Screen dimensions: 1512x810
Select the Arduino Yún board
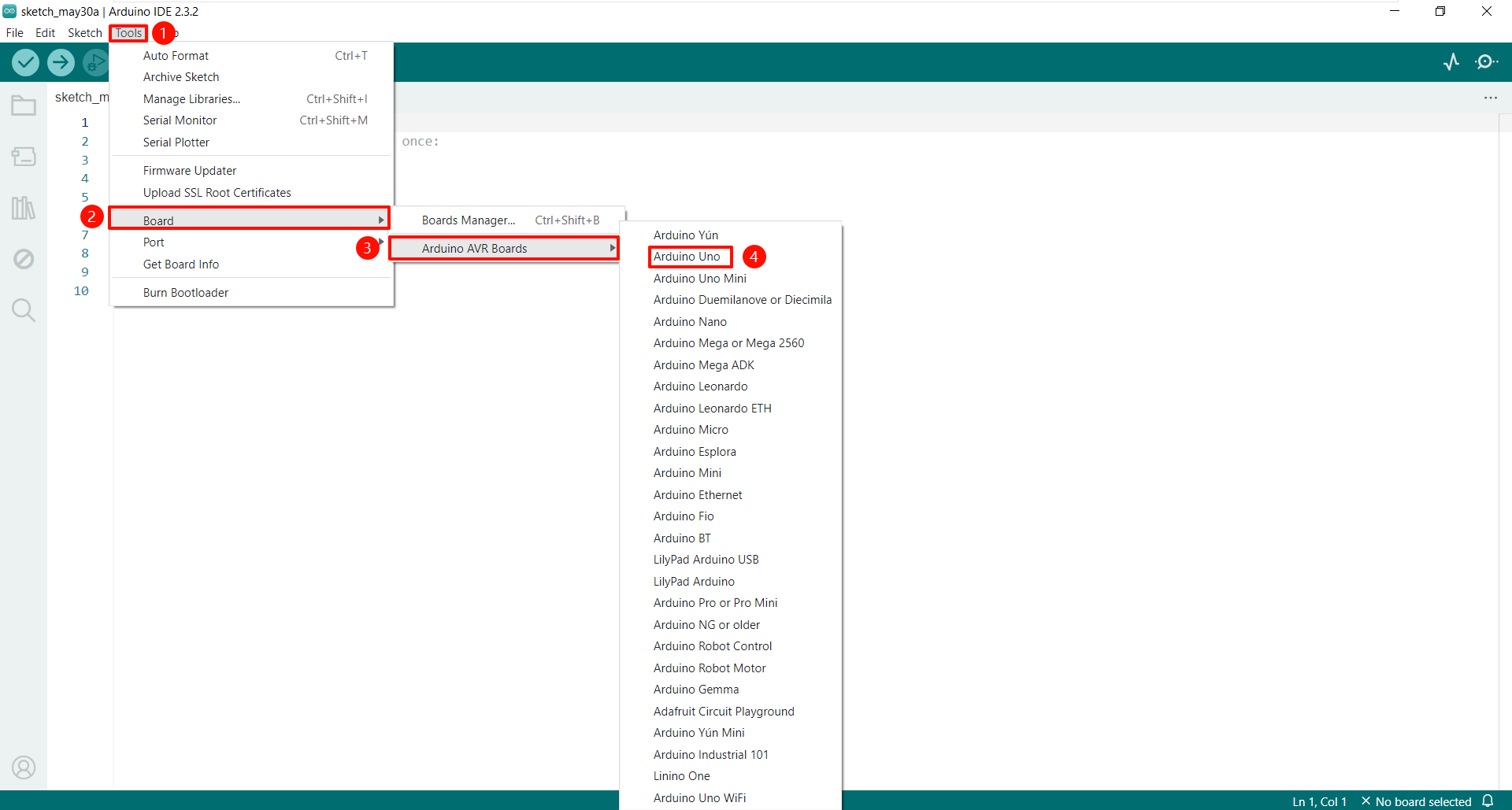pos(731,235)
